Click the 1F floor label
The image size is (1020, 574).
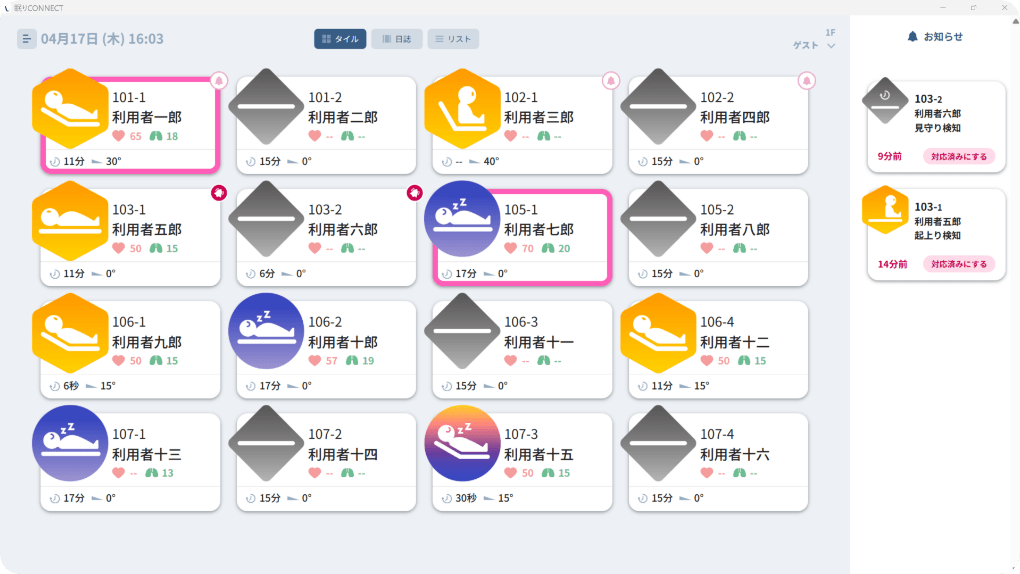click(830, 33)
